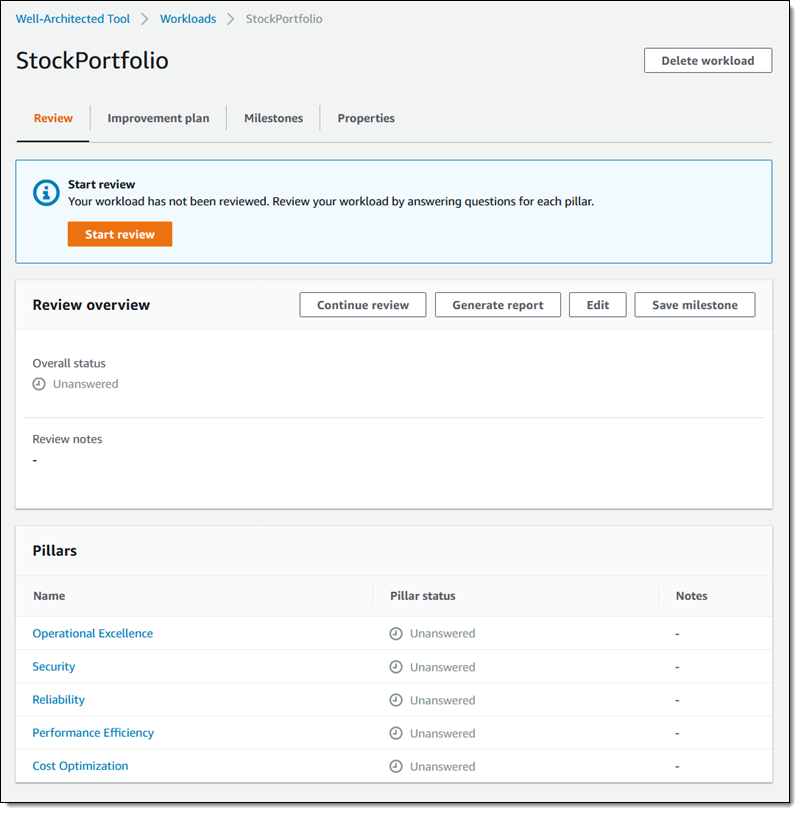
Task: Select the Review tab
Action: (x=53, y=118)
